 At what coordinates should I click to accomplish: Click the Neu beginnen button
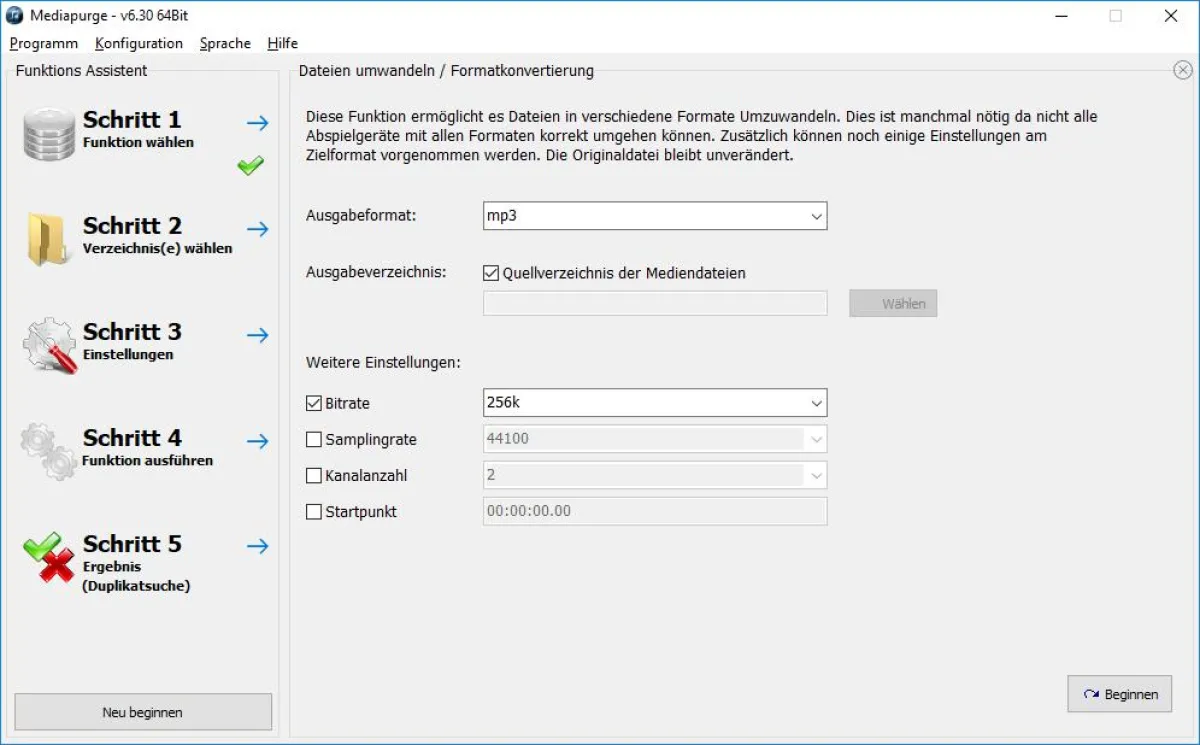142,712
